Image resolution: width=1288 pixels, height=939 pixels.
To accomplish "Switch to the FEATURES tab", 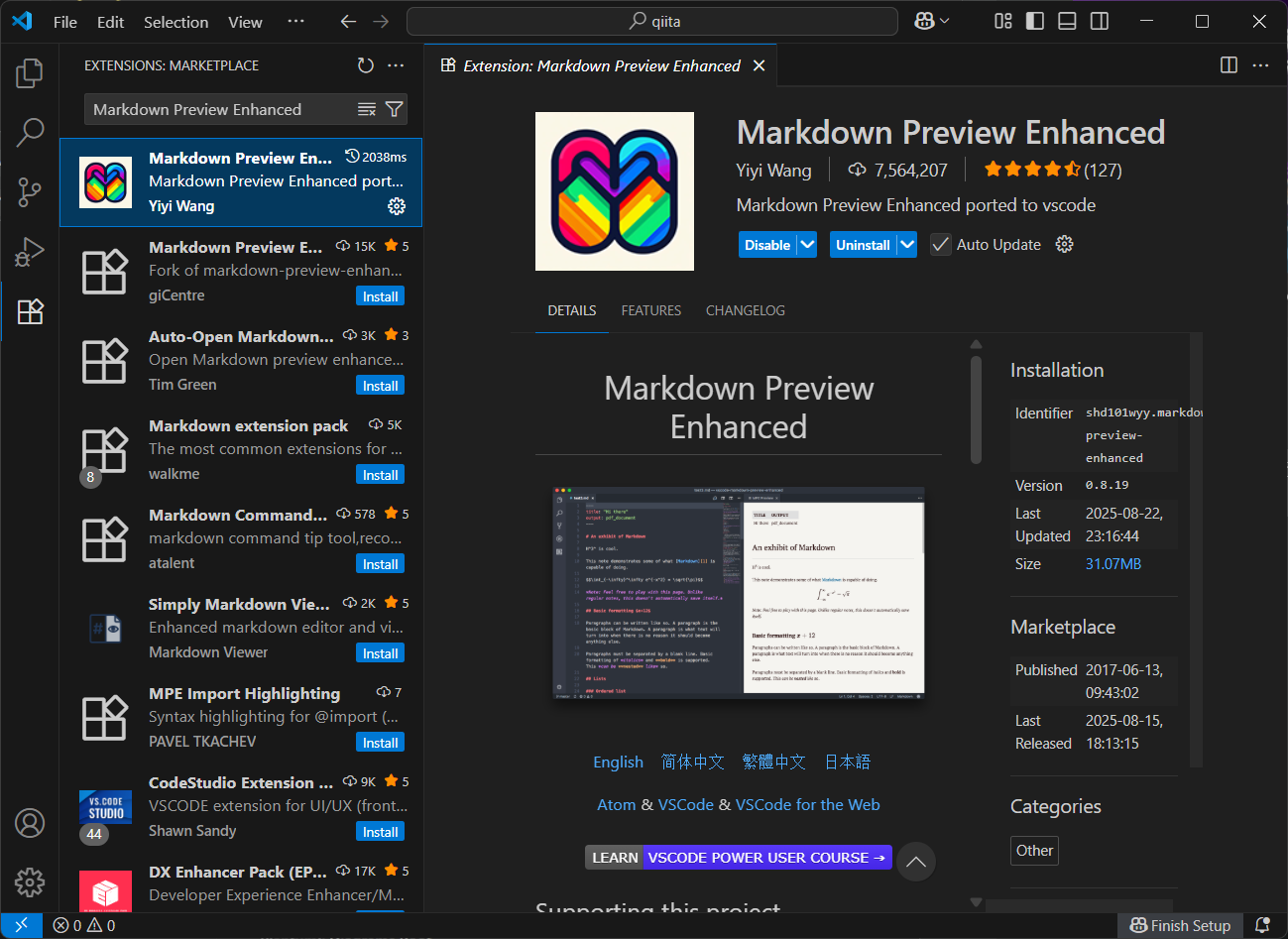I will click(650, 310).
